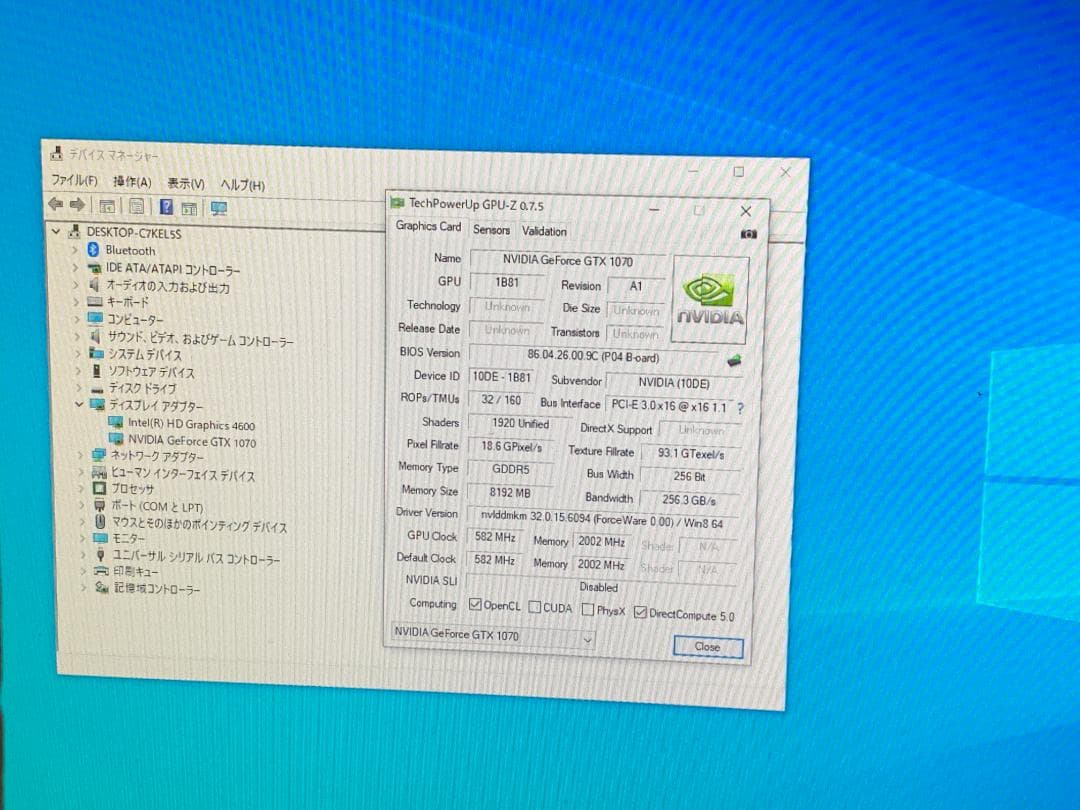Screen dimensions: 1080x810
Task: Switch to the Sensors tab
Action: [x=492, y=229]
